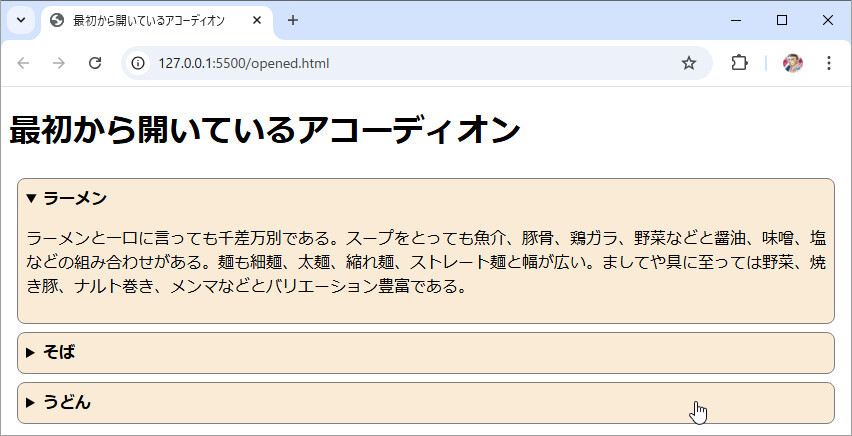Close the current browser tab
Viewport: 852px width, 436px height.
[257, 20]
